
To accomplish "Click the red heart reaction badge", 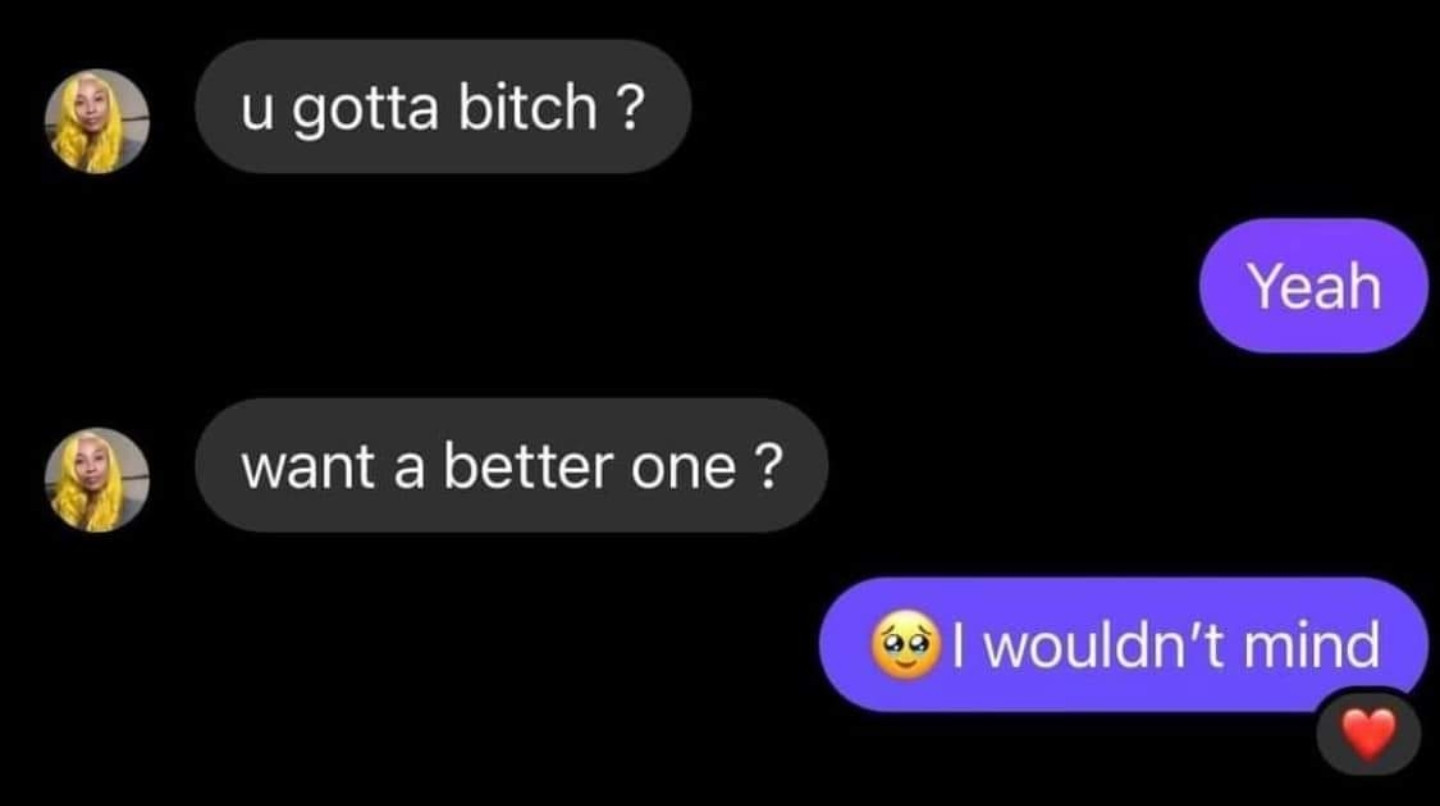I will [1368, 735].
